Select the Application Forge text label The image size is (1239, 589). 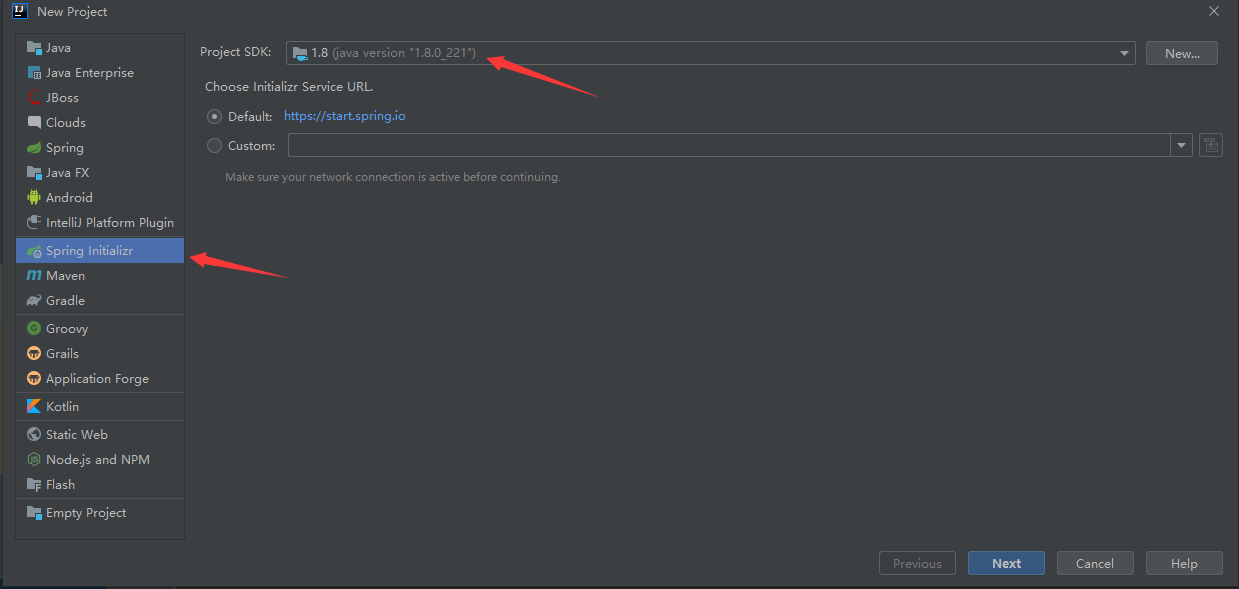click(97, 379)
